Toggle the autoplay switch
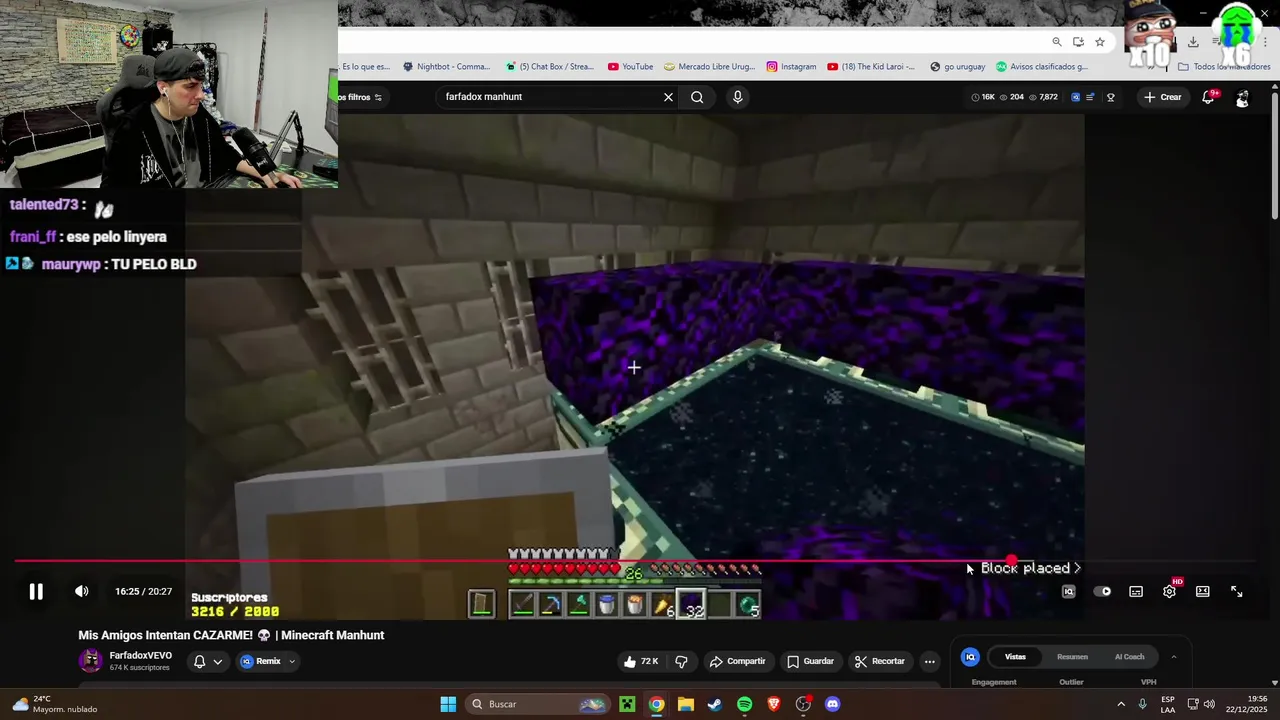The width and height of the screenshot is (1280, 720). click(1102, 591)
